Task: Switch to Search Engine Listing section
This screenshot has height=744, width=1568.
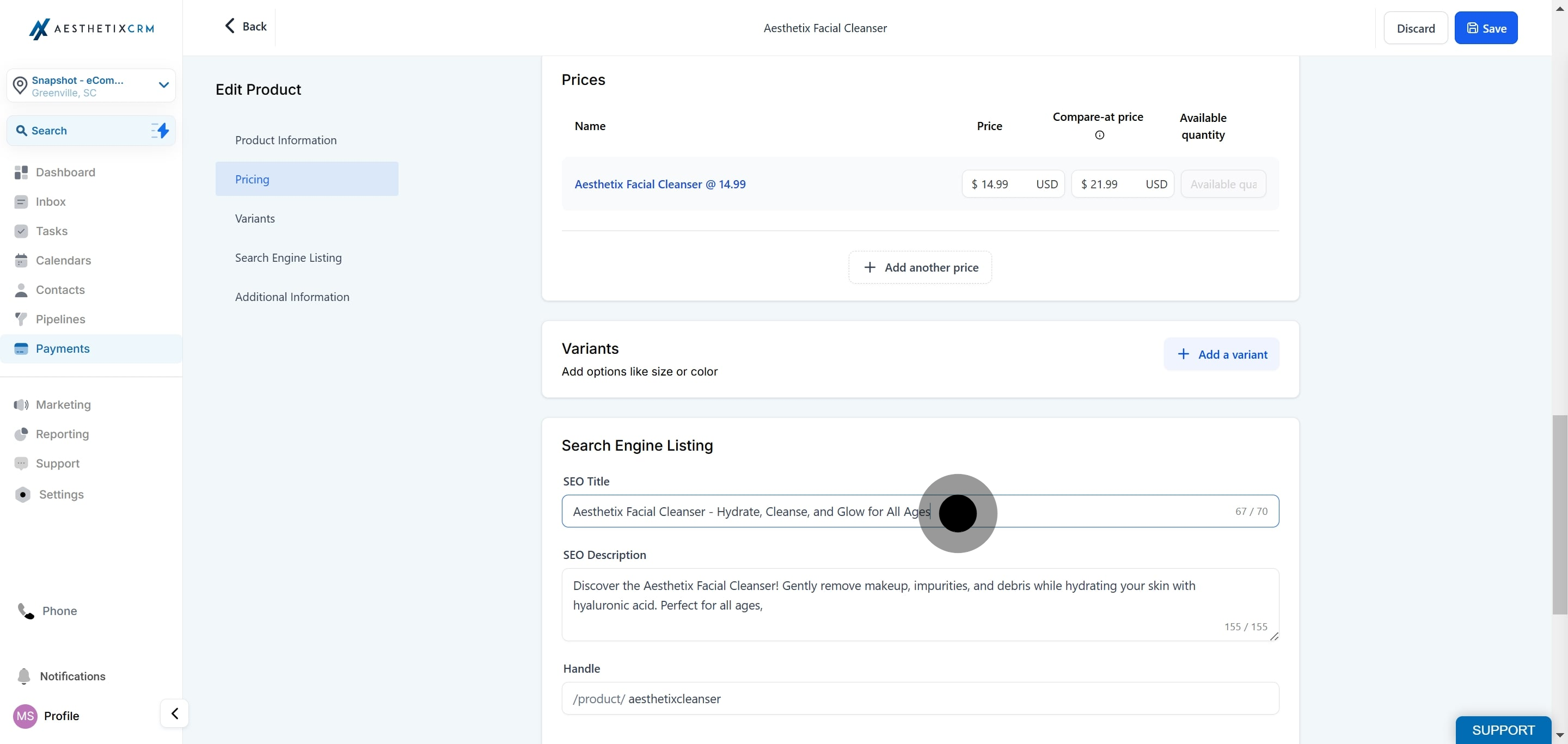Action: (289, 258)
